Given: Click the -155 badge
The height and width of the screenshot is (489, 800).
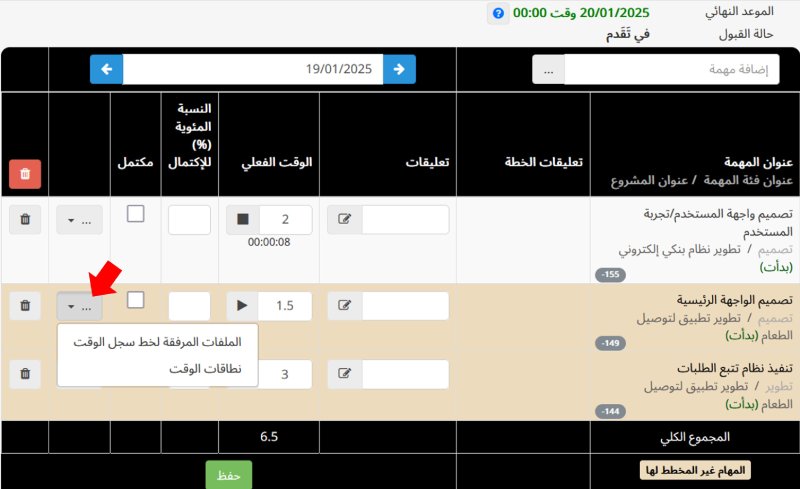Looking at the screenshot, I should pos(610,275).
